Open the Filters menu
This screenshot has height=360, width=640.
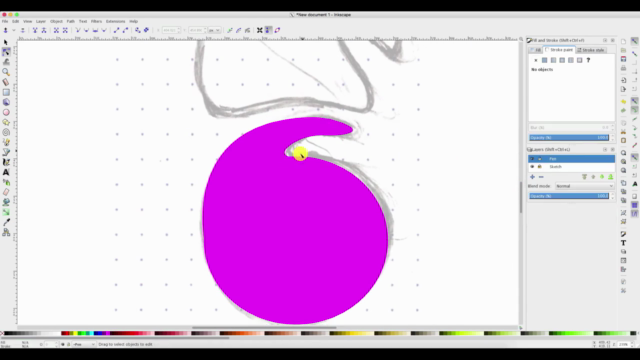[96, 21]
